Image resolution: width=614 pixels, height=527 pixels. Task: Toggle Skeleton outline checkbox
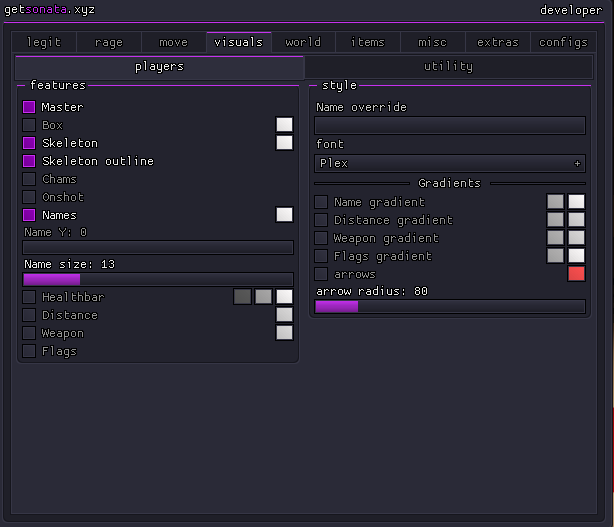tap(29, 161)
